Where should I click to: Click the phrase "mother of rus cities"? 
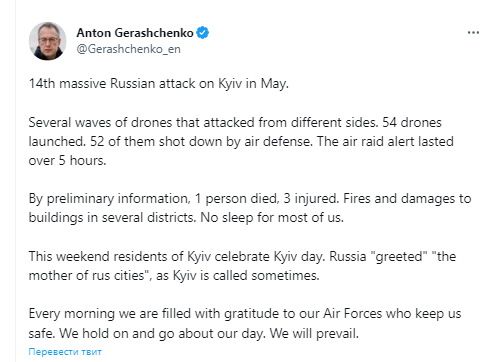click(86, 276)
